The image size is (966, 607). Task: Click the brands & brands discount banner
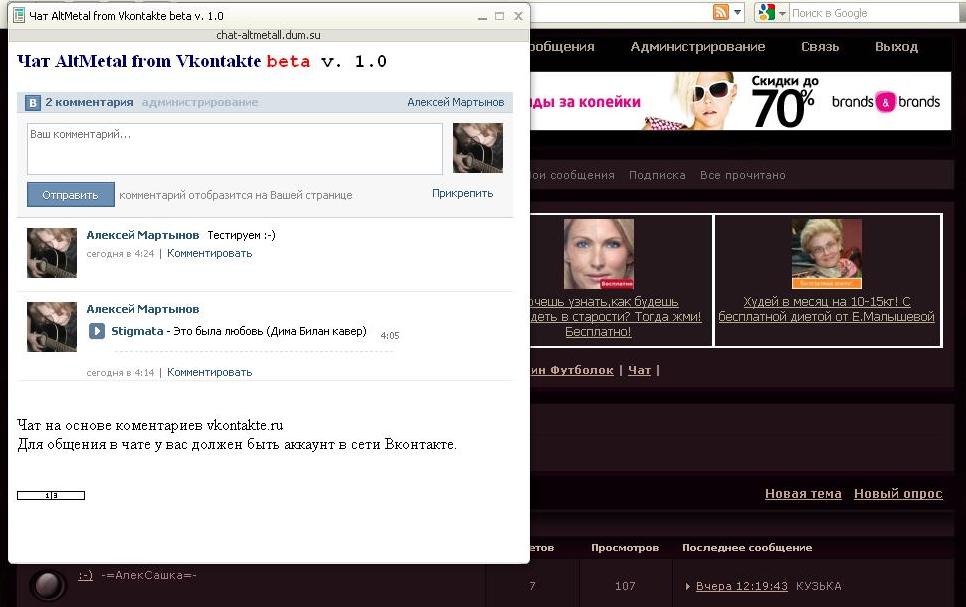coord(741,101)
